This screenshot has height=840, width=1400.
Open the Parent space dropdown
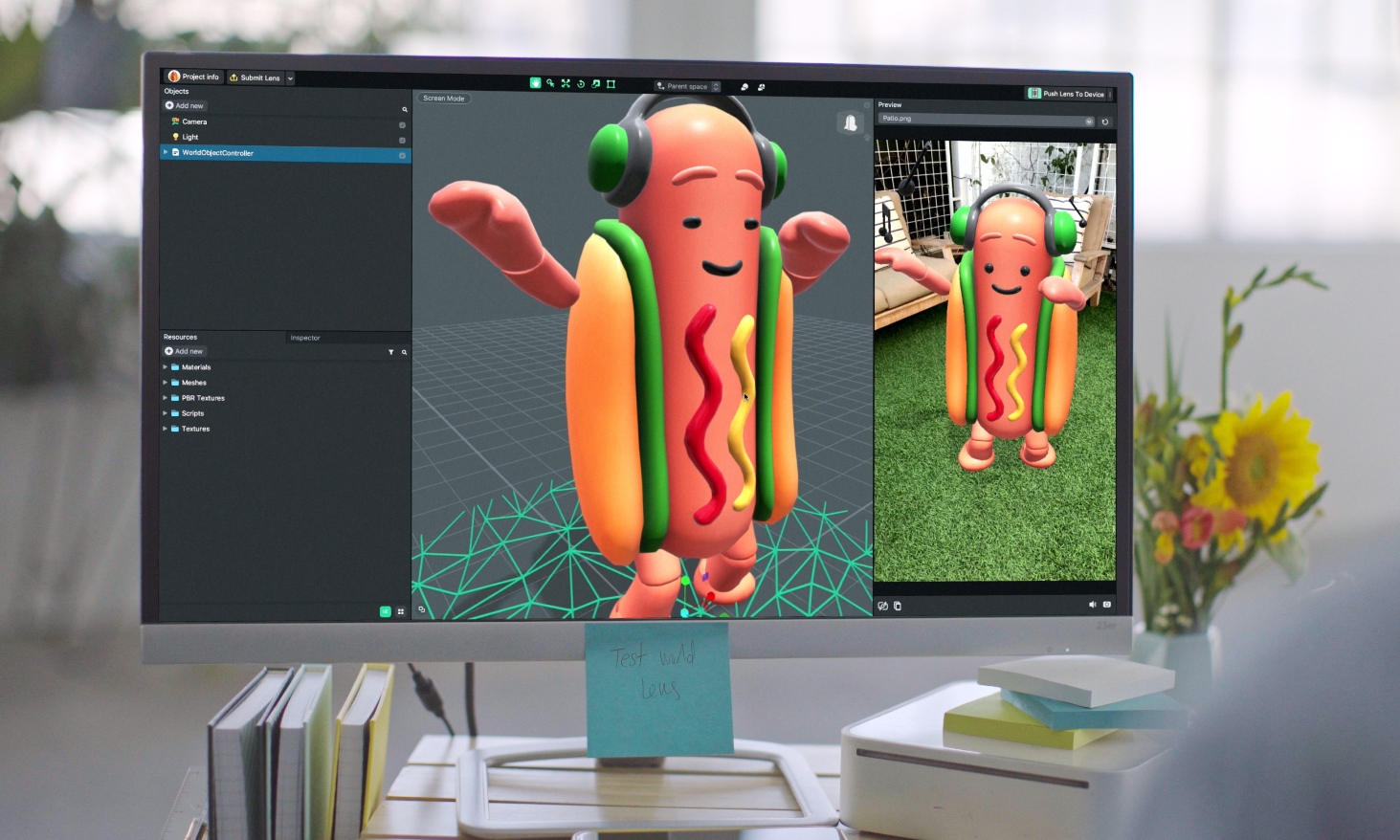click(687, 86)
